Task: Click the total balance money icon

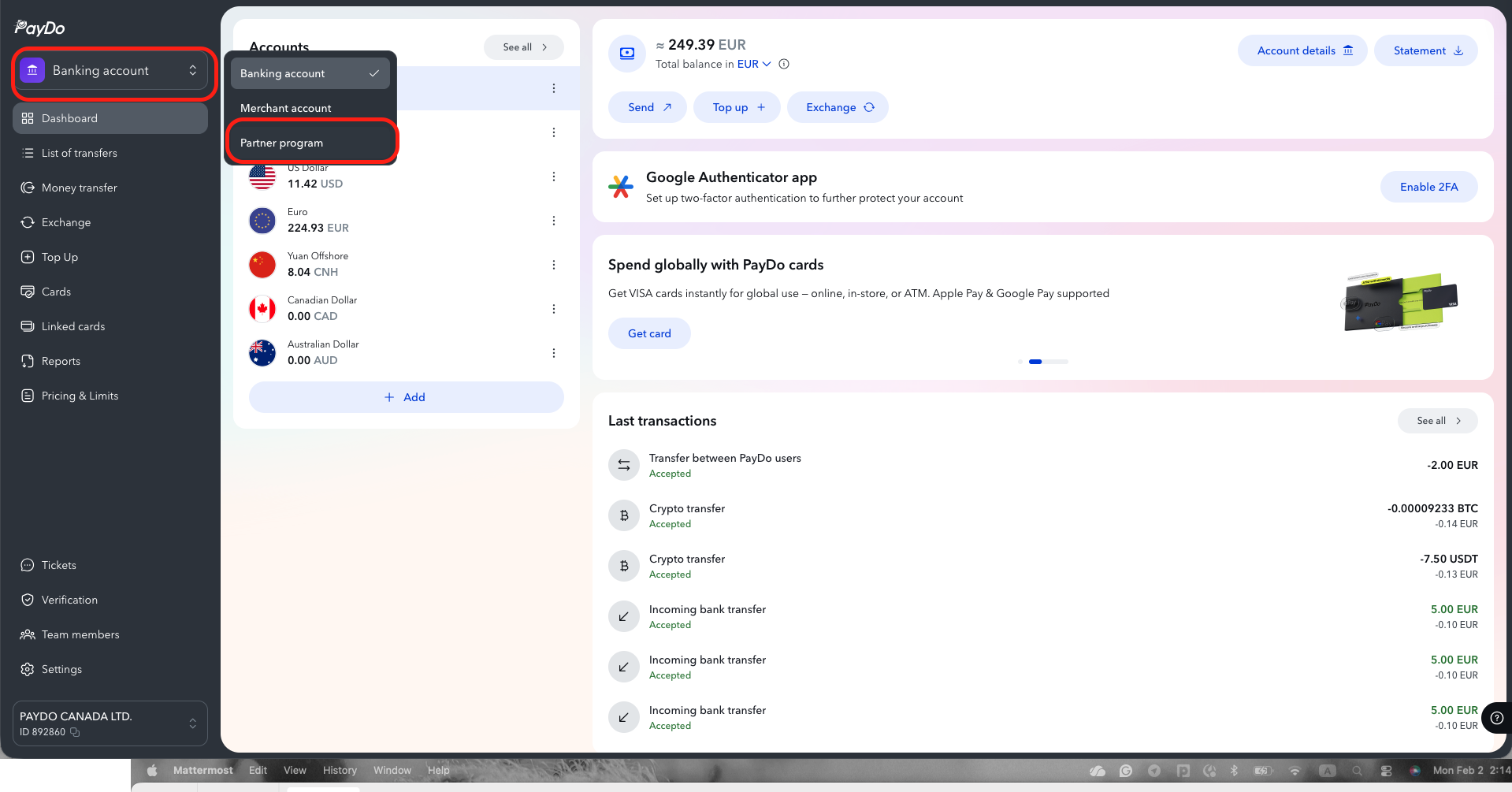Action: pos(627,54)
